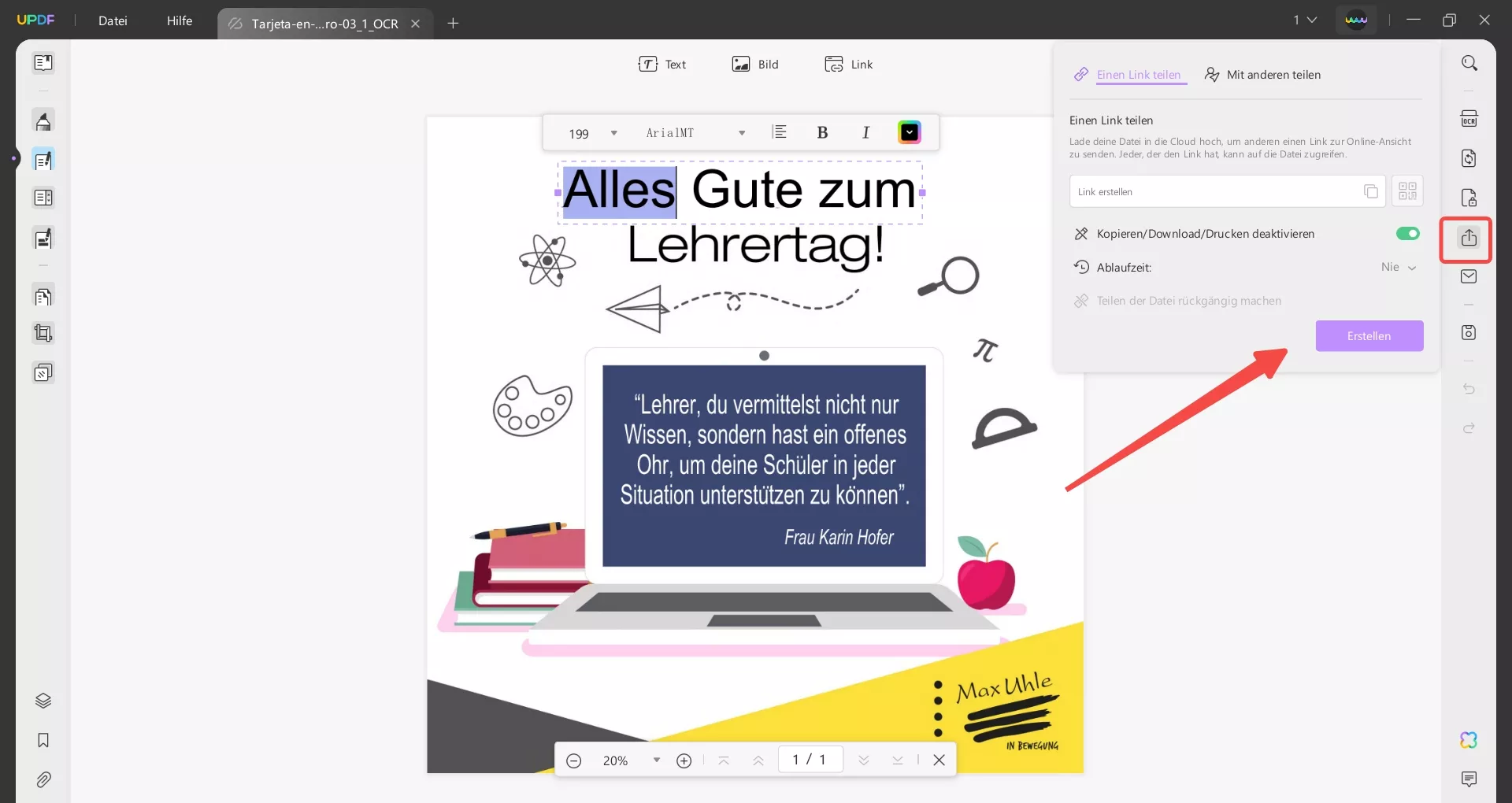Viewport: 1512px width, 803px height.
Task: Open the Edit PDF tool
Action: click(x=43, y=160)
